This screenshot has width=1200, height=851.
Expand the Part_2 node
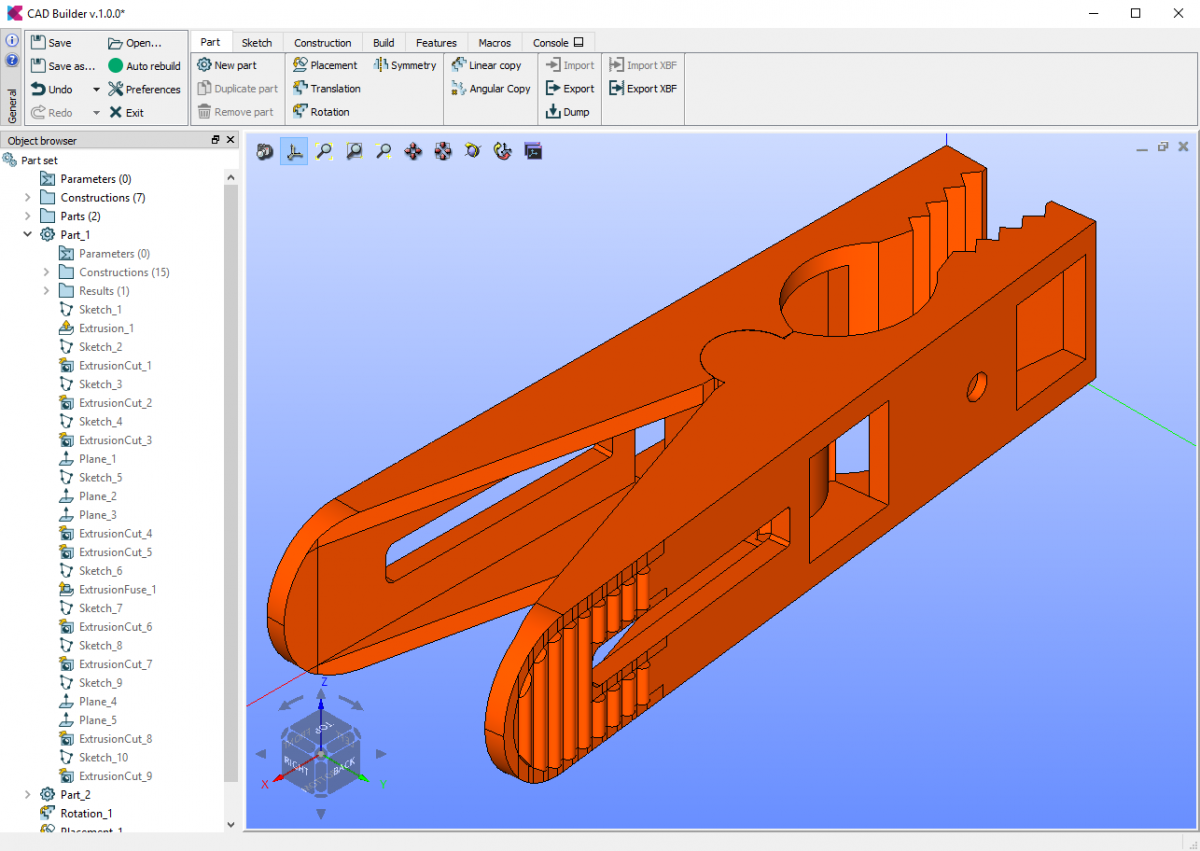[27, 795]
